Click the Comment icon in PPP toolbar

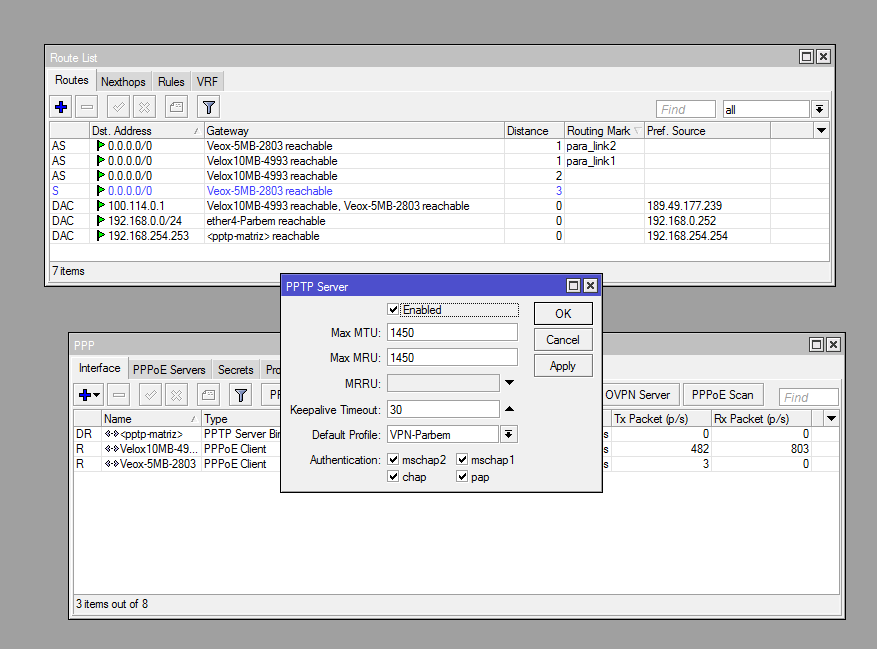[x=207, y=395]
